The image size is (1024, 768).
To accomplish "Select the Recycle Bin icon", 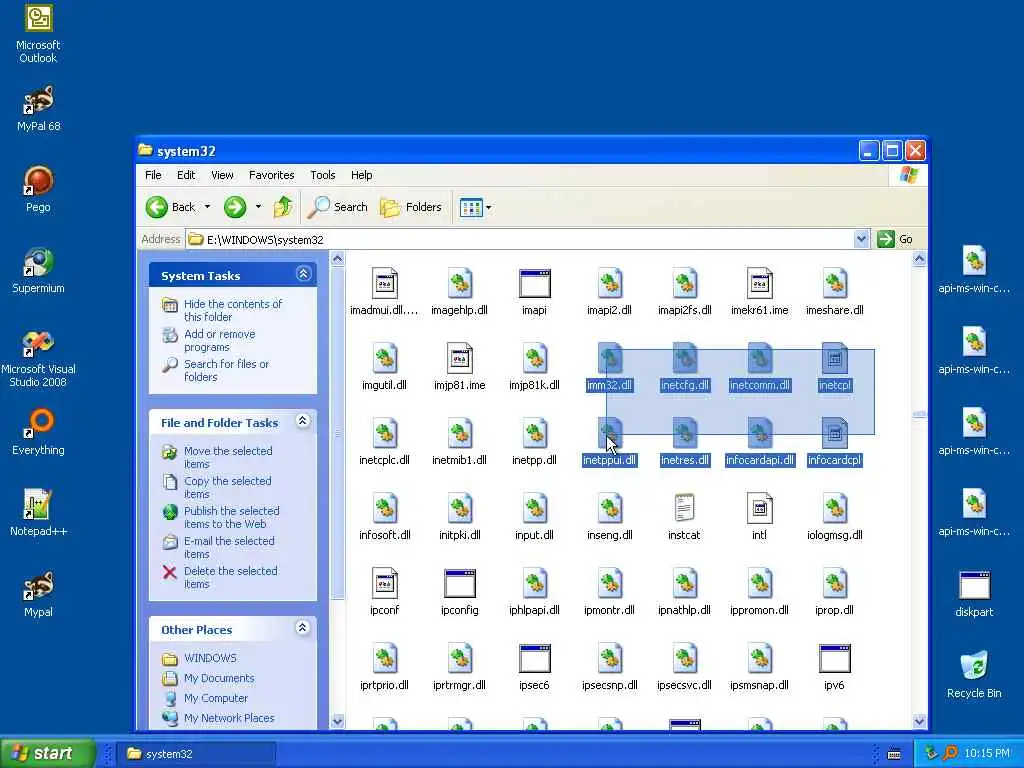I will tap(974, 675).
